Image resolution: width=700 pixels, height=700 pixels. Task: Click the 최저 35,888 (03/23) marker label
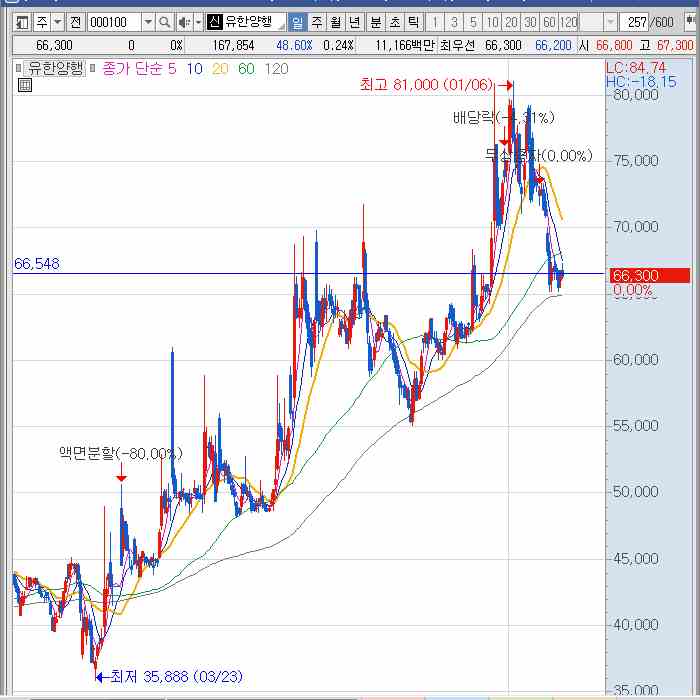pos(176,676)
